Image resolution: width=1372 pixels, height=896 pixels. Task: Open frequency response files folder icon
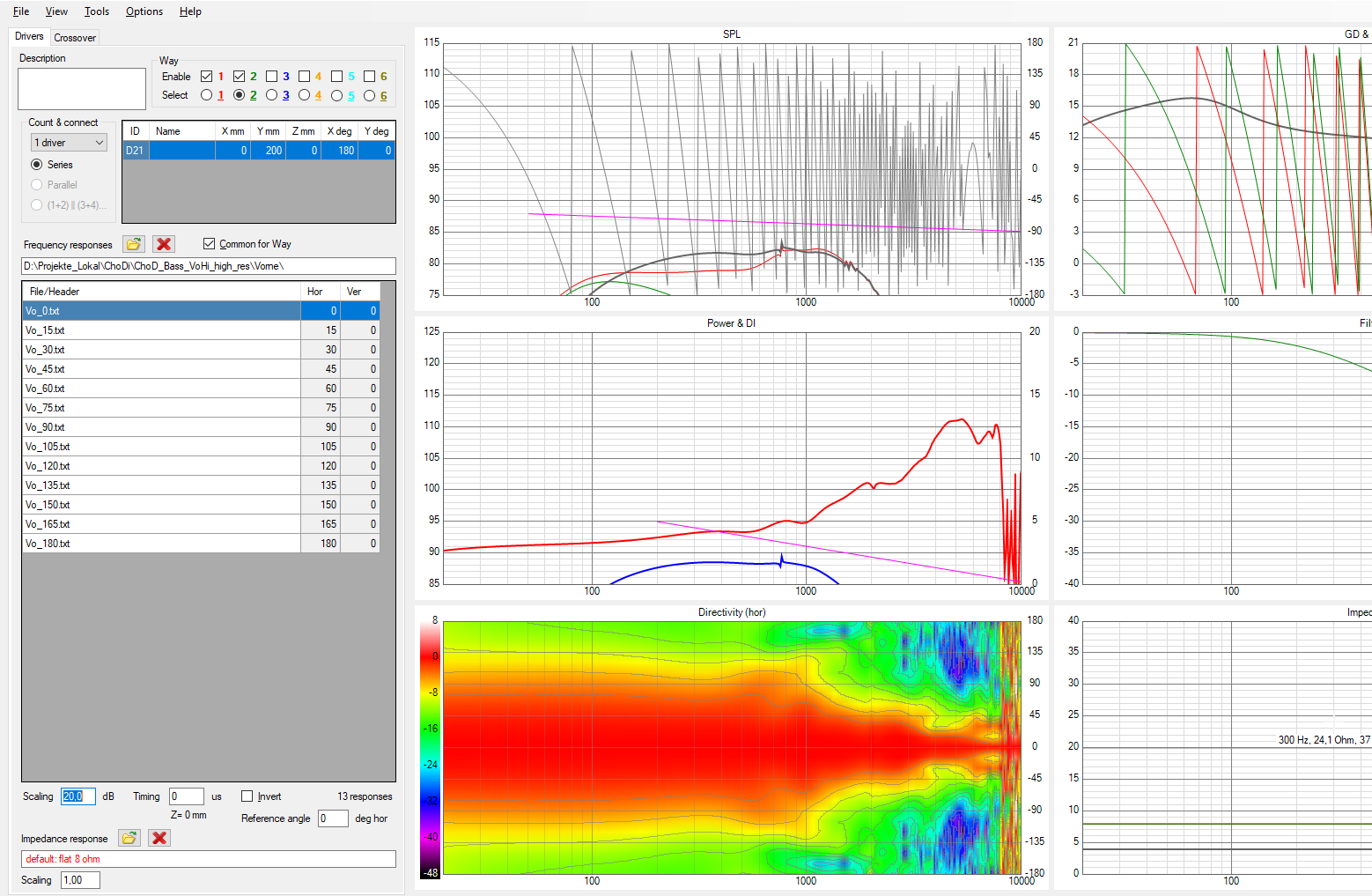tap(134, 244)
